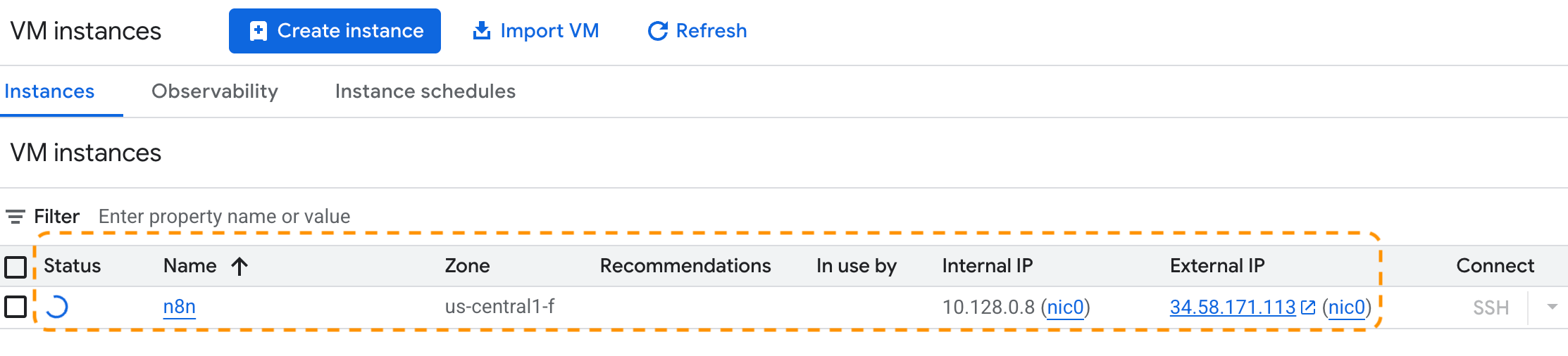Click the Create instance plus icon
1568x356 pixels.
(x=259, y=31)
